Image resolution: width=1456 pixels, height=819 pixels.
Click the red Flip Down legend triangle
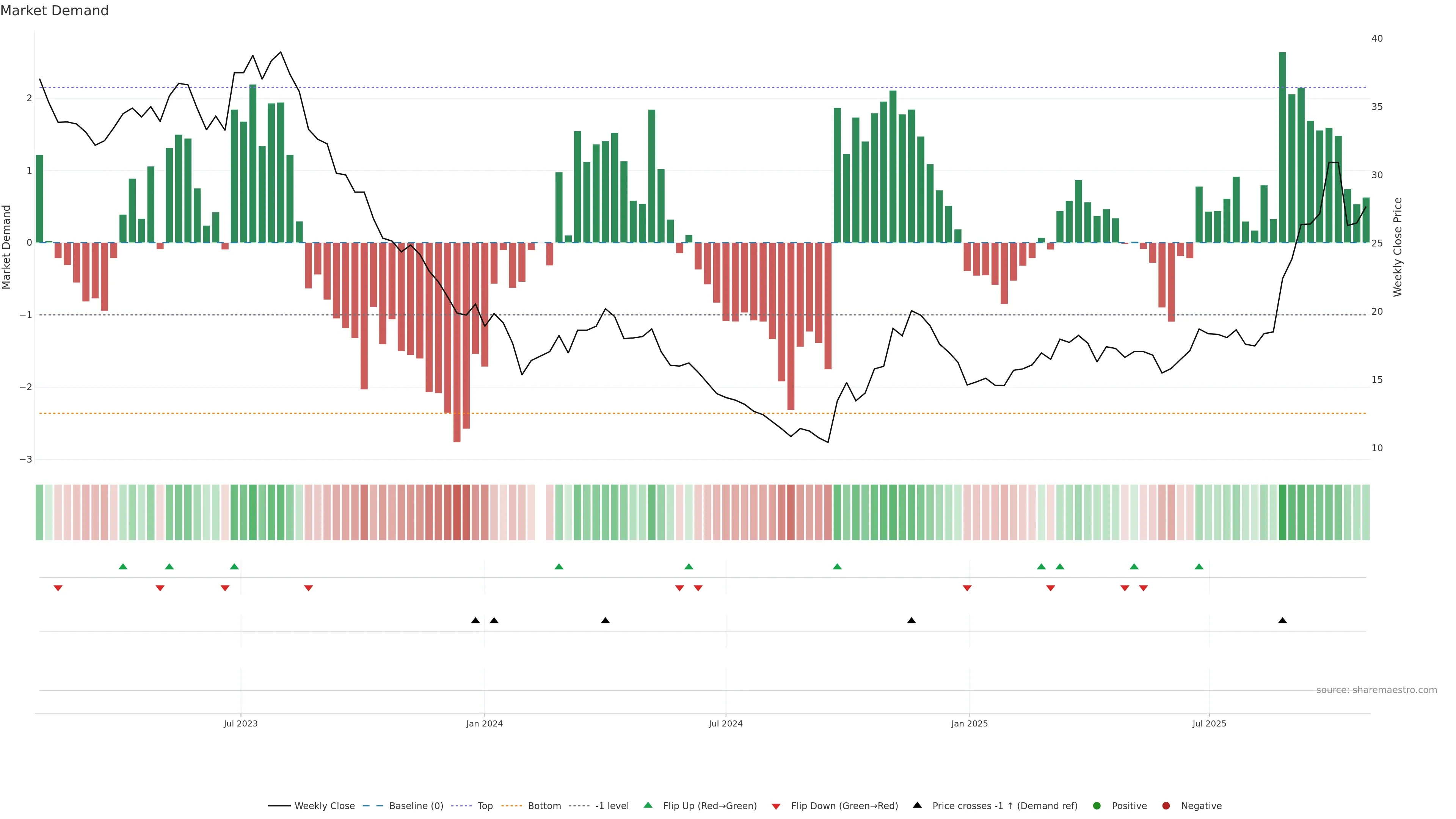coord(776,806)
